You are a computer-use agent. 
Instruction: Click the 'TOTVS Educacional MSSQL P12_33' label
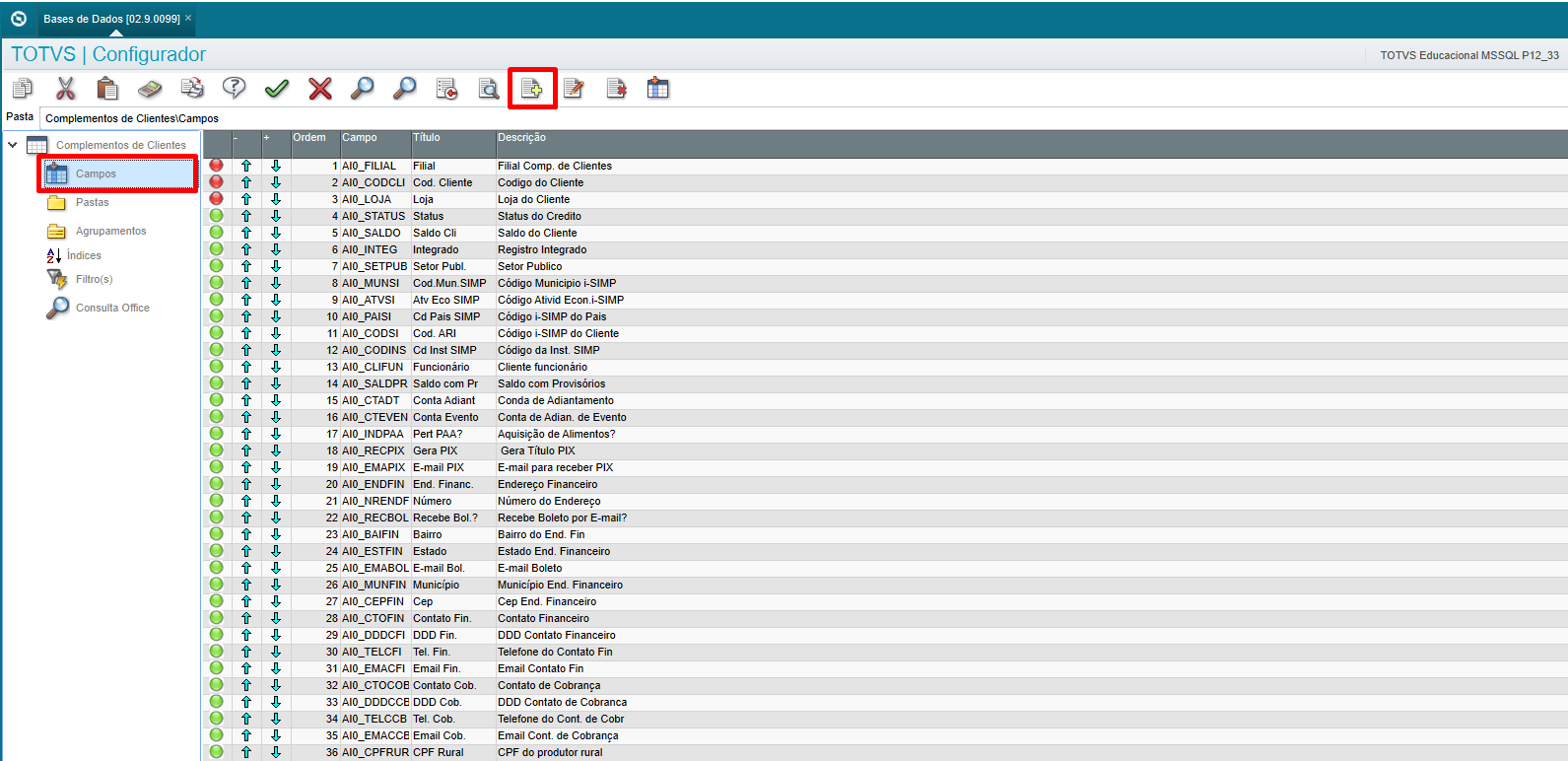click(1469, 55)
